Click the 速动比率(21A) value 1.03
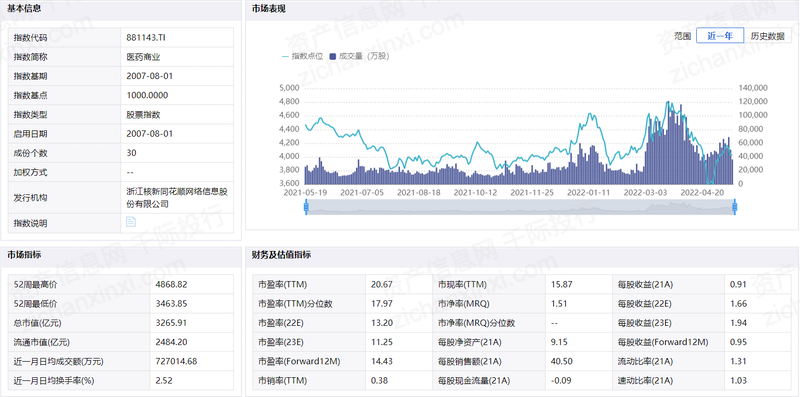 tap(738, 381)
